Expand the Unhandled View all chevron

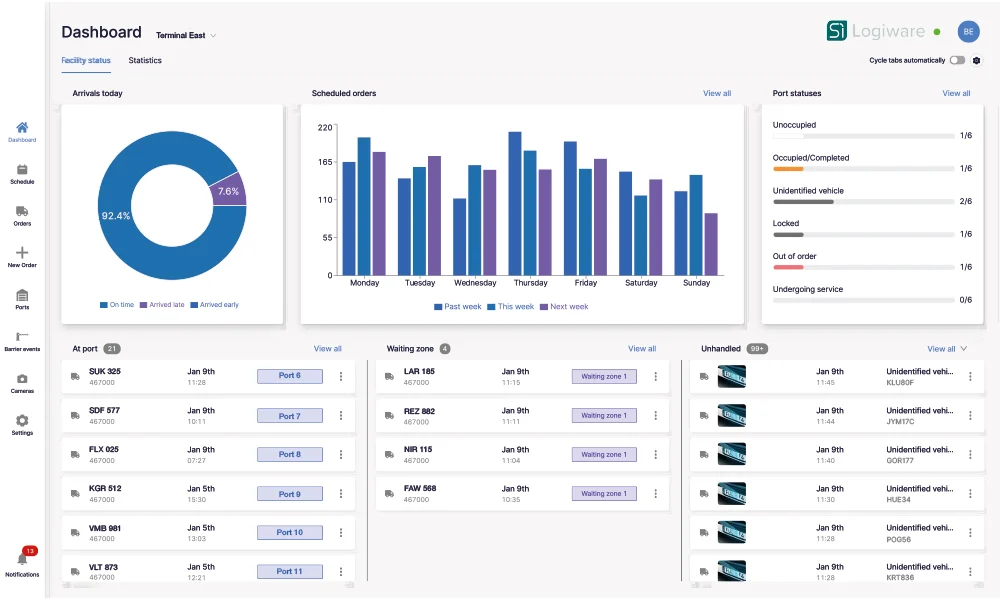click(964, 349)
